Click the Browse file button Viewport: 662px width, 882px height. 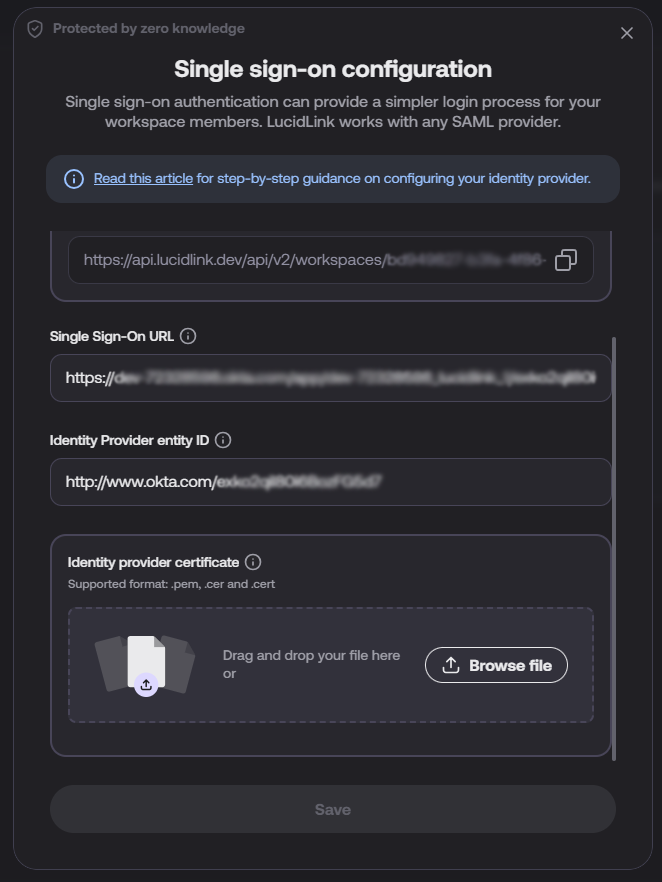coord(496,665)
